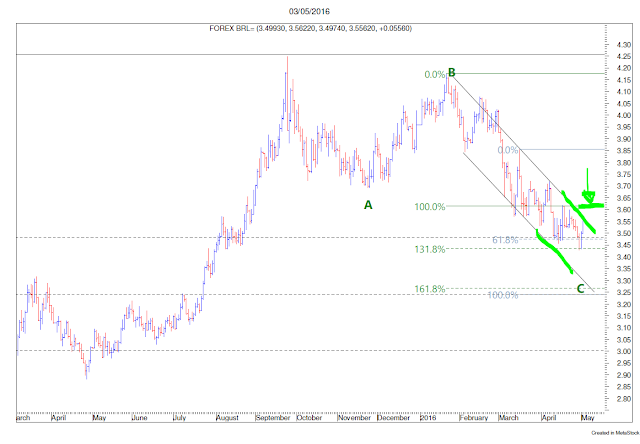Select the 161.8% Fibonacci level label
The width and height of the screenshot is (640, 444).
point(430,289)
